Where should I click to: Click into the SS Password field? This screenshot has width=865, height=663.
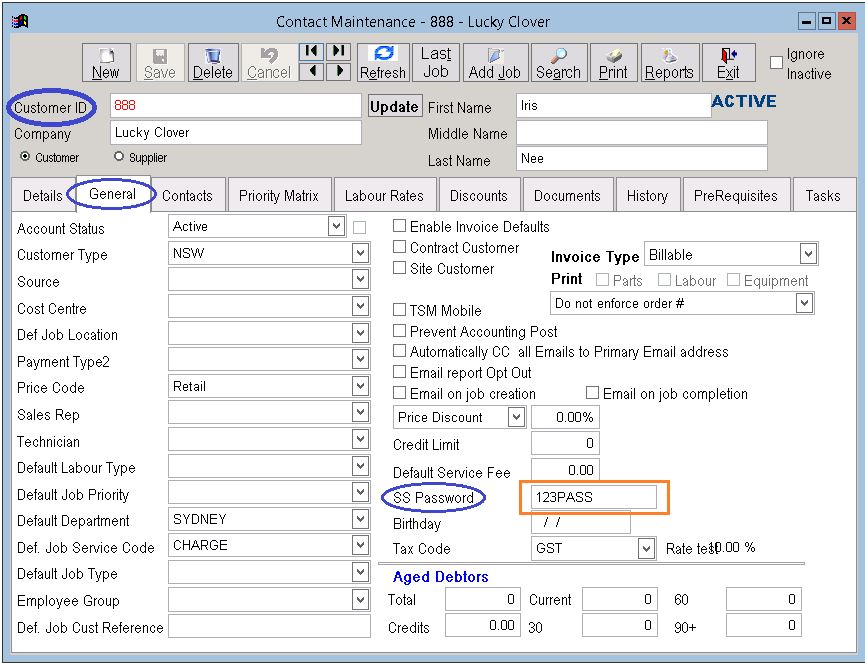[594, 497]
